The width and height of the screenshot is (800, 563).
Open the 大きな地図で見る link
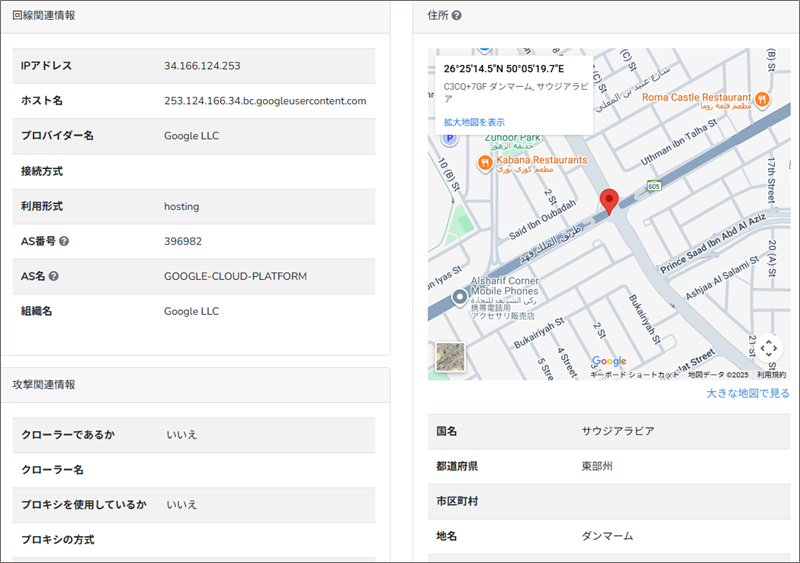click(x=748, y=393)
